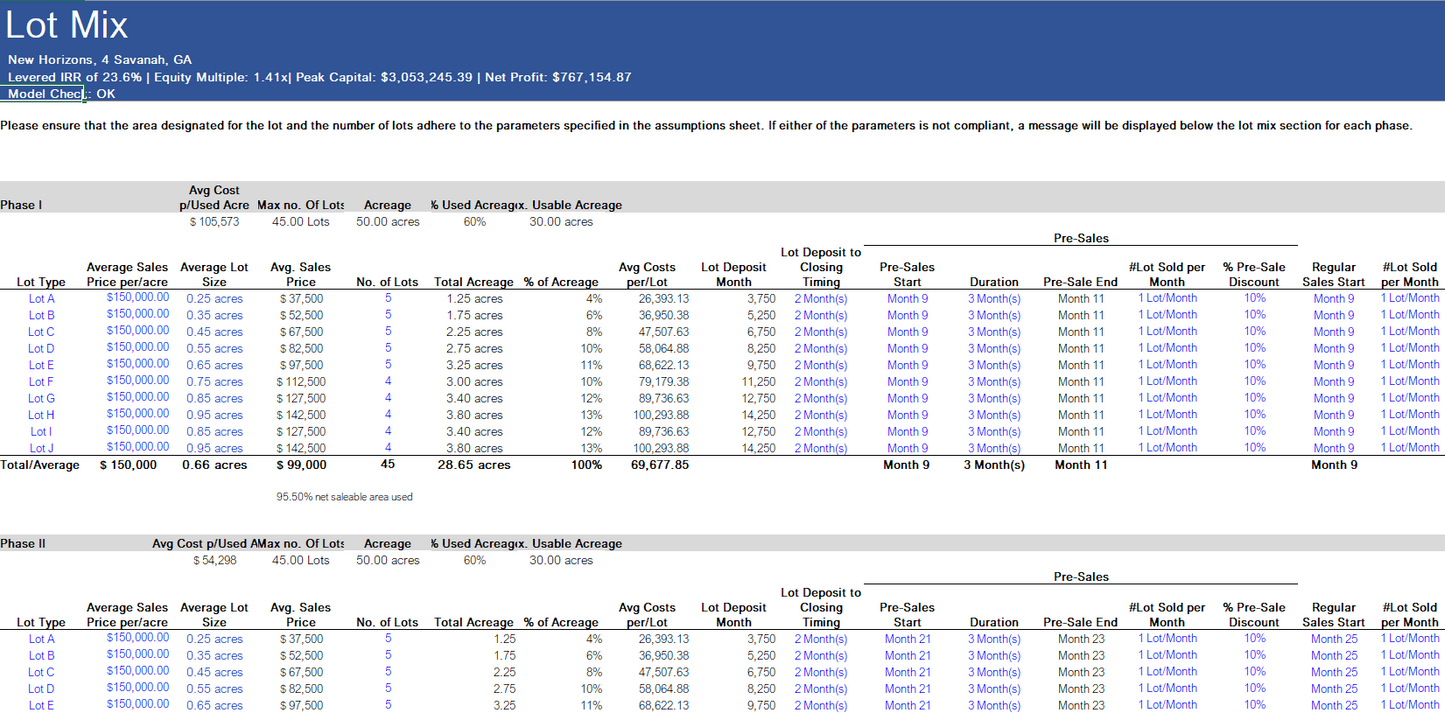Select Phase I Lot B deposit closing timing
The width and height of the screenshot is (1445, 713).
coord(820,315)
